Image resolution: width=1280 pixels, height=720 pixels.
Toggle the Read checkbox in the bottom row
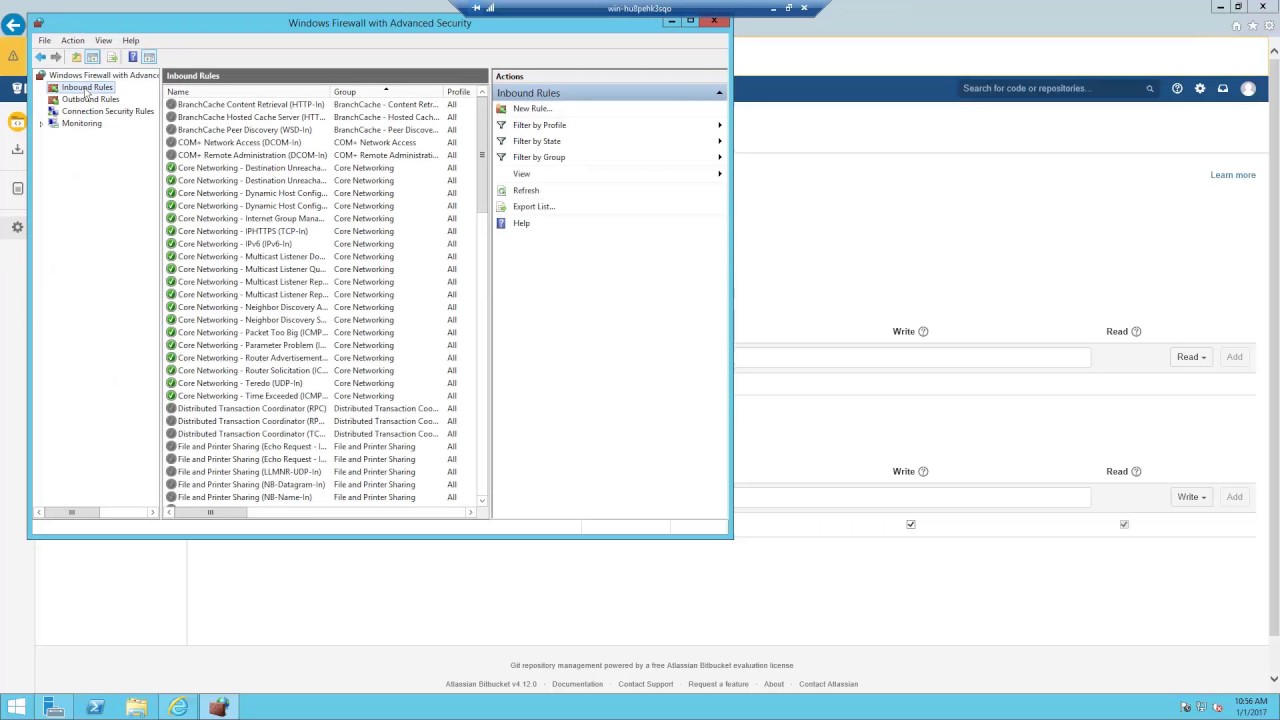point(1124,524)
